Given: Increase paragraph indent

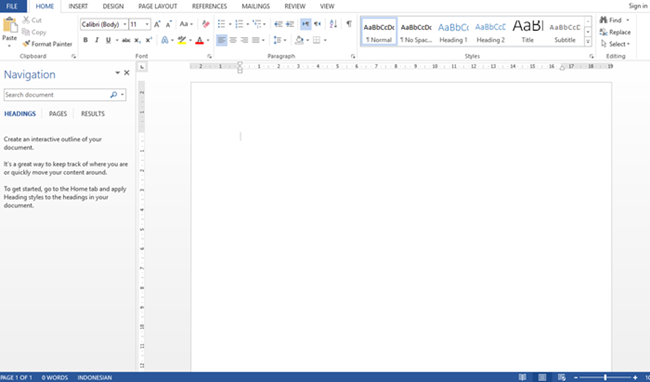Looking at the screenshot, I should (290, 24).
